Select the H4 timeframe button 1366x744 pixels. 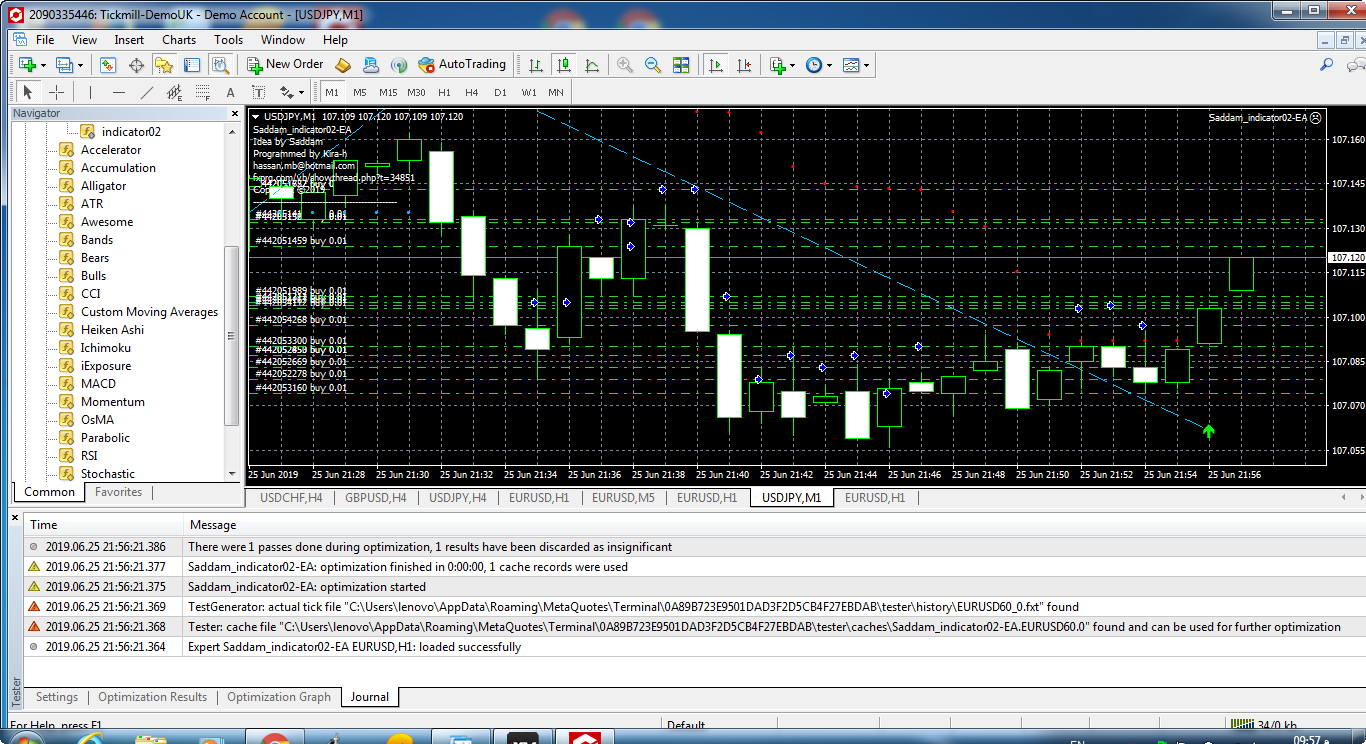click(x=472, y=92)
